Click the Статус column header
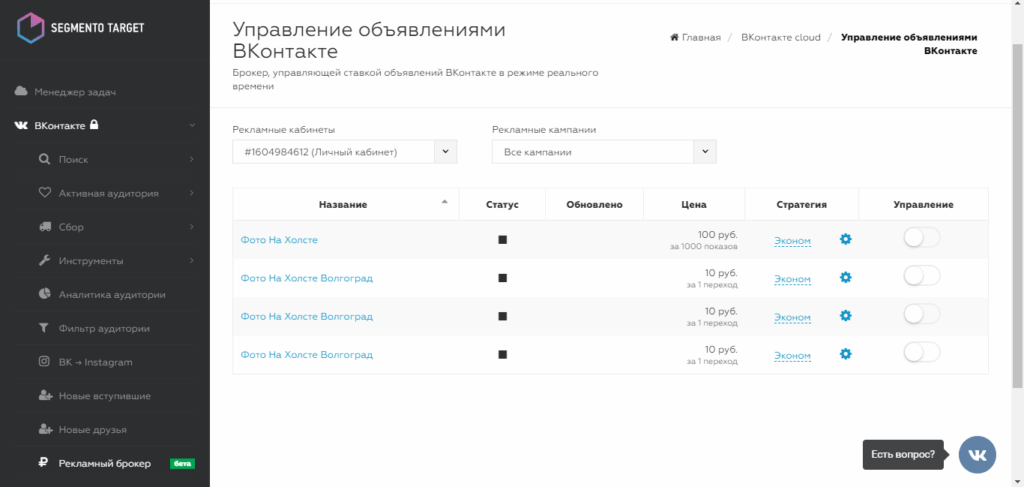This screenshot has height=487, width=1024. (502, 204)
